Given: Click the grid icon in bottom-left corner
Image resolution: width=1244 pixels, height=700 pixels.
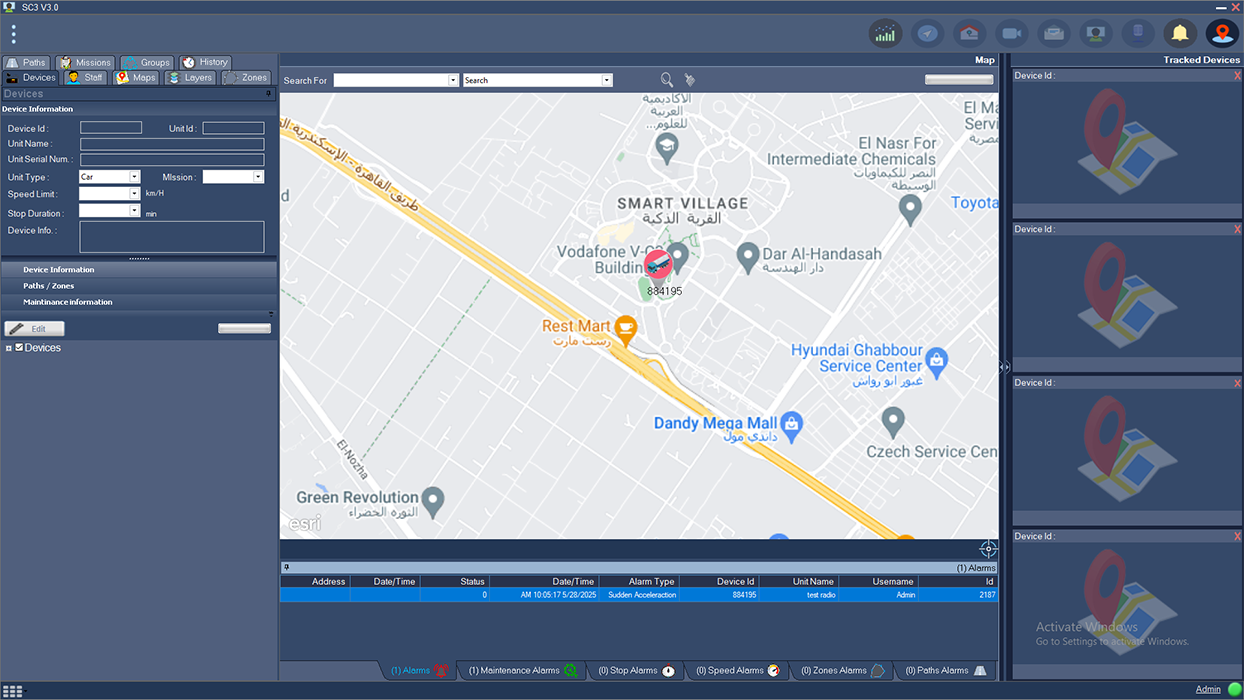Looking at the screenshot, I should pyautogui.click(x=13, y=691).
